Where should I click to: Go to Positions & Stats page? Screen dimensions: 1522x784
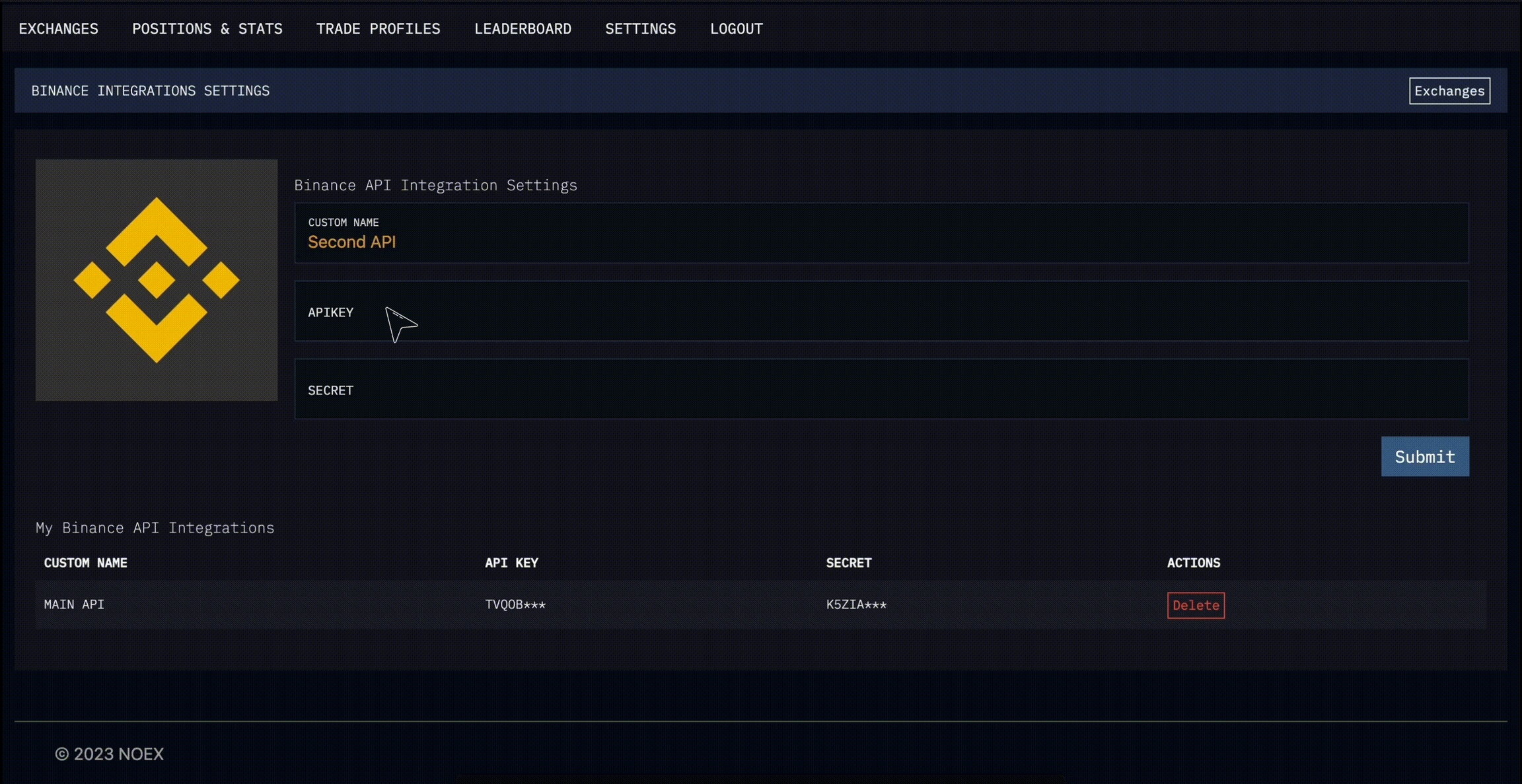coord(207,29)
